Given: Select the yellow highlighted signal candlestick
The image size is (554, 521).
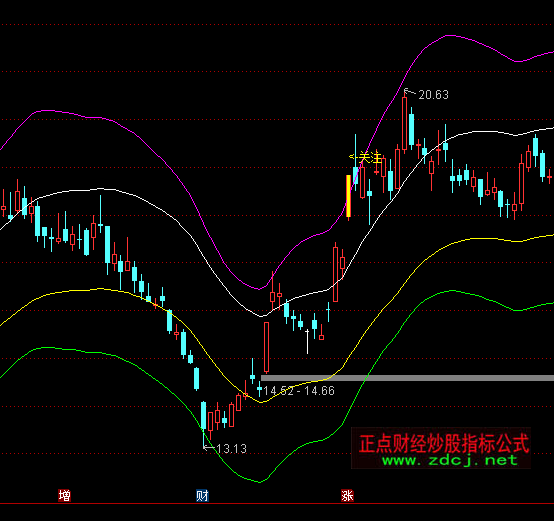Looking at the screenshot, I should click(348, 196).
